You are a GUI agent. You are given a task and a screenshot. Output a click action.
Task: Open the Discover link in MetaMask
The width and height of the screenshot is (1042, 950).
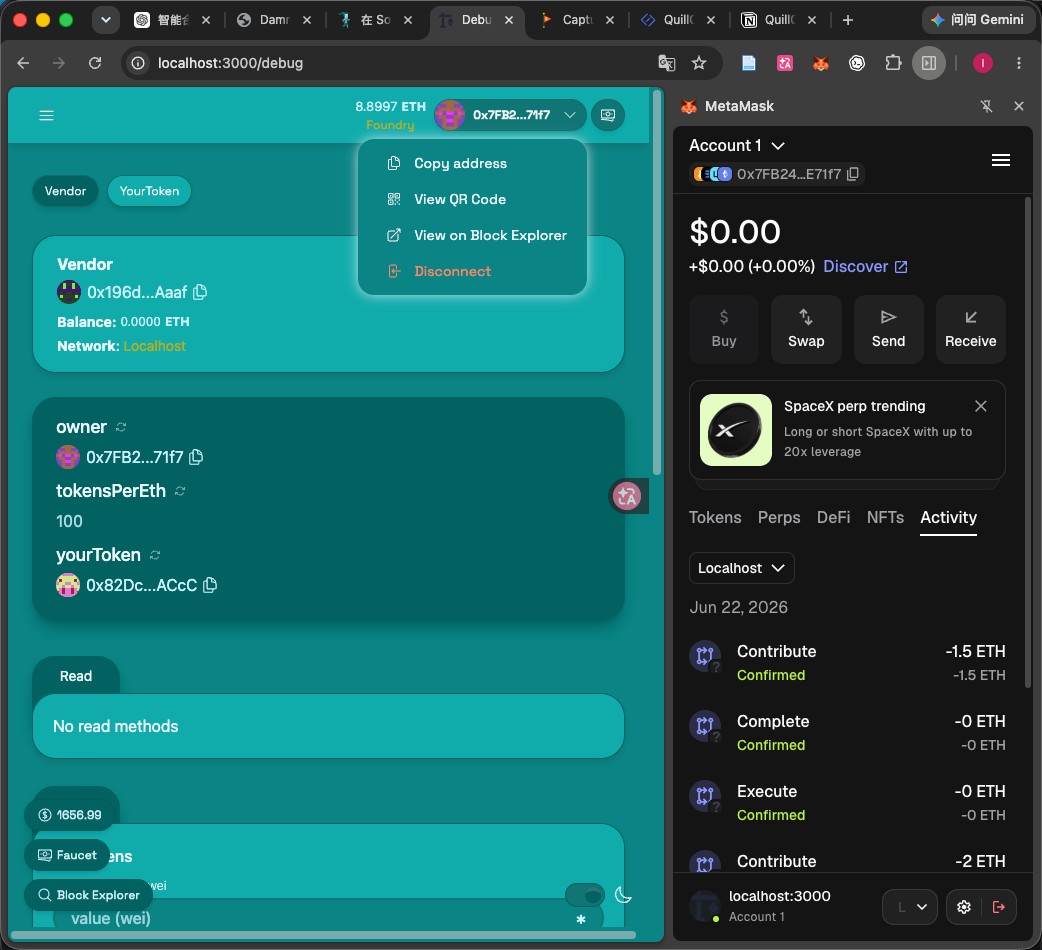click(x=865, y=266)
